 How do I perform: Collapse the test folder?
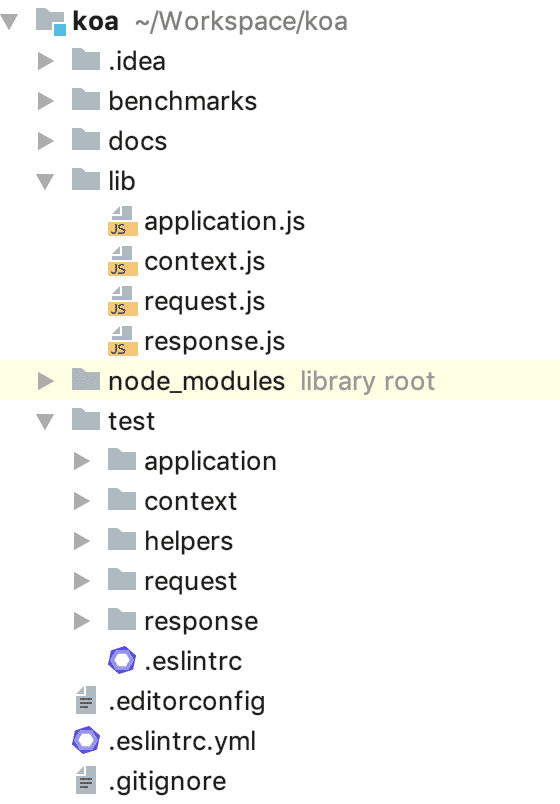(x=46, y=421)
